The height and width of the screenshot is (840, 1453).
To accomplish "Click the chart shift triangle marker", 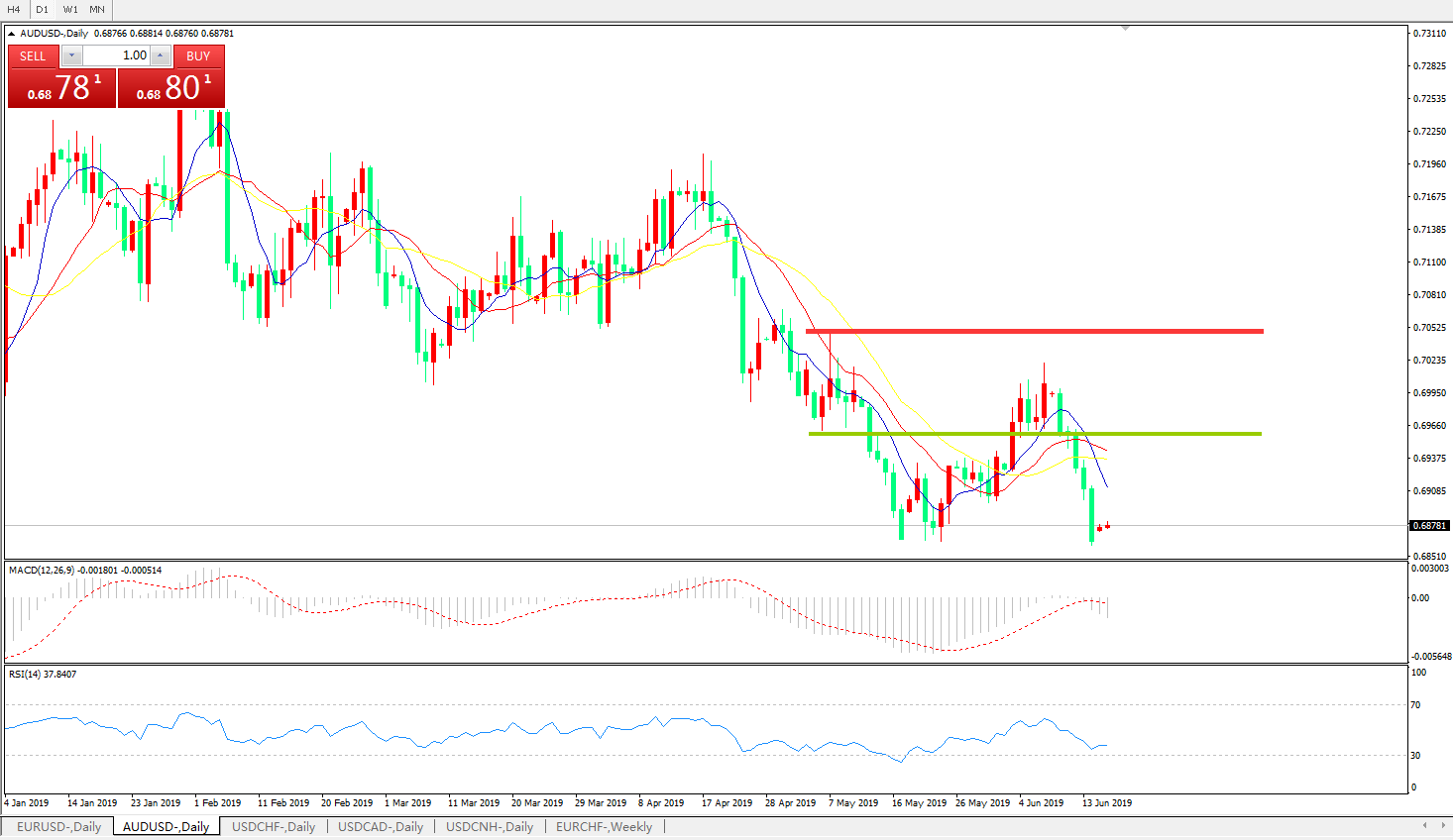I will click(1125, 29).
